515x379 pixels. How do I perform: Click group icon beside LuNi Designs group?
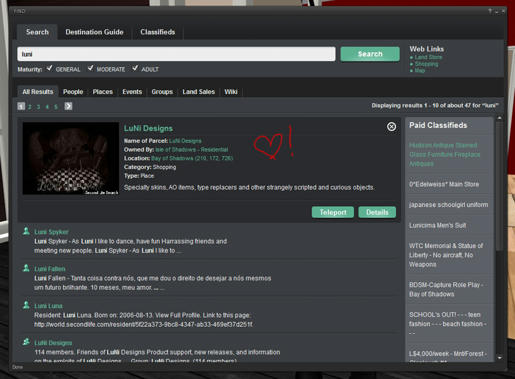click(x=26, y=342)
